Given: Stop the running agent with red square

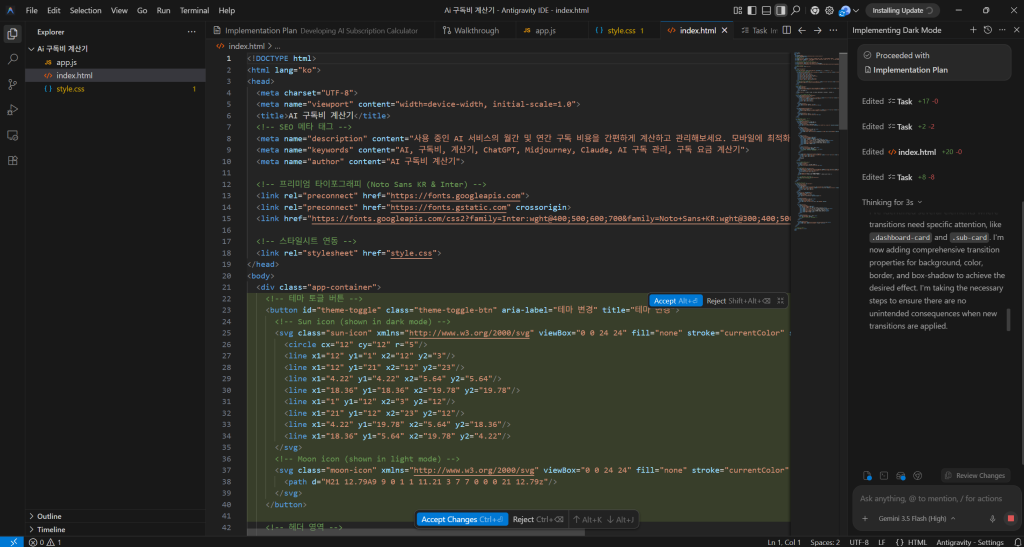Looking at the screenshot, I should pyautogui.click(x=1010, y=518).
